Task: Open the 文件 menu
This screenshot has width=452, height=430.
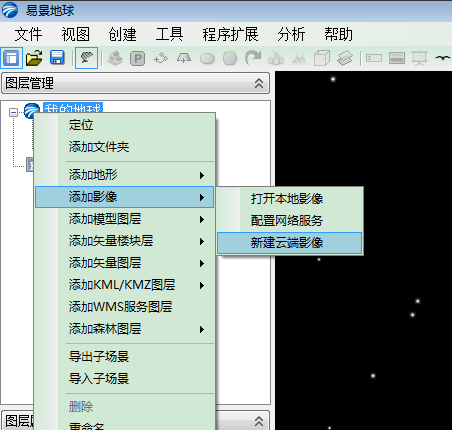Action: pyautogui.click(x=28, y=34)
